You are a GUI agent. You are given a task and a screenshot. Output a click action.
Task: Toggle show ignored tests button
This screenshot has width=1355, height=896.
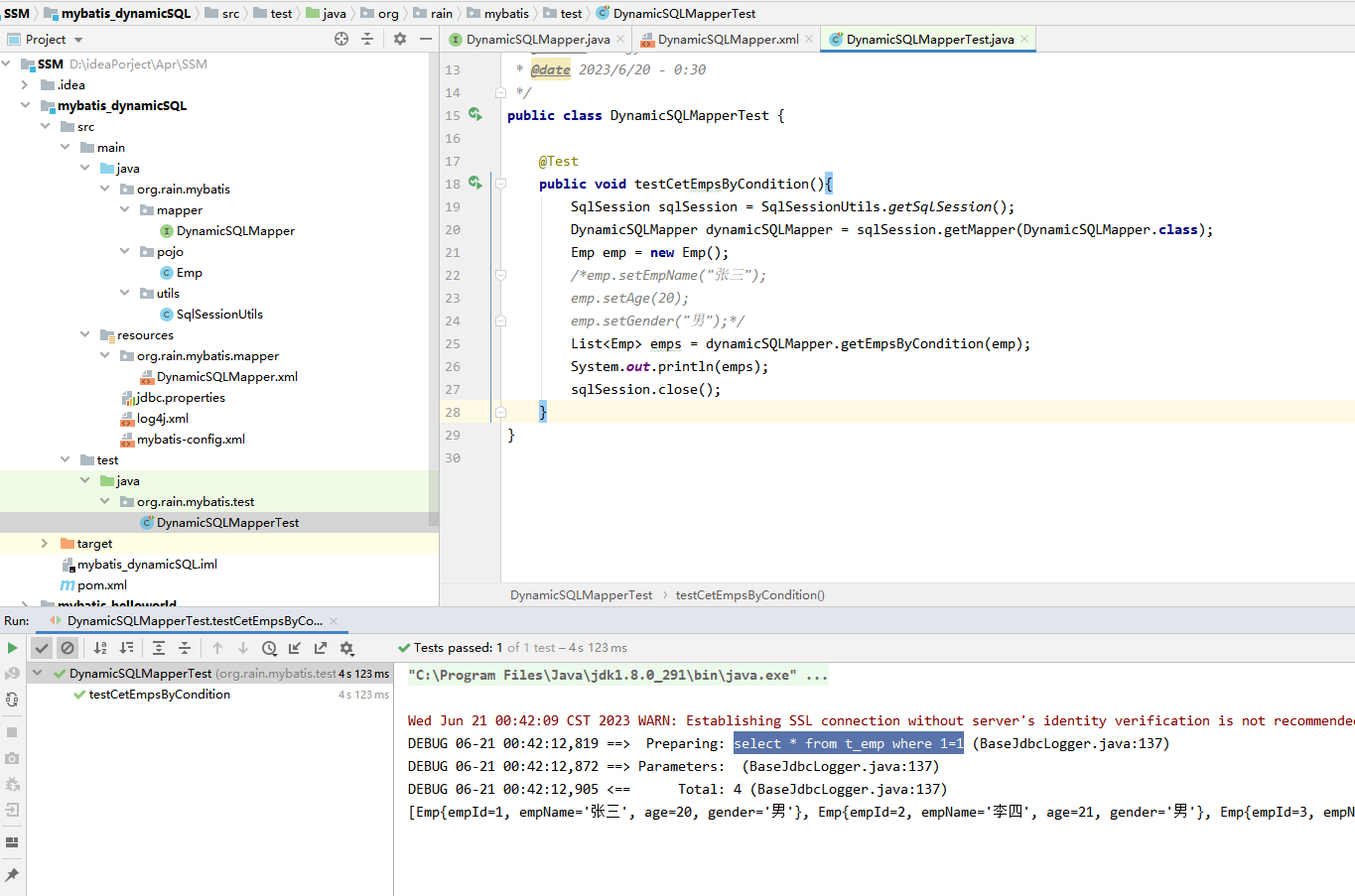point(68,648)
